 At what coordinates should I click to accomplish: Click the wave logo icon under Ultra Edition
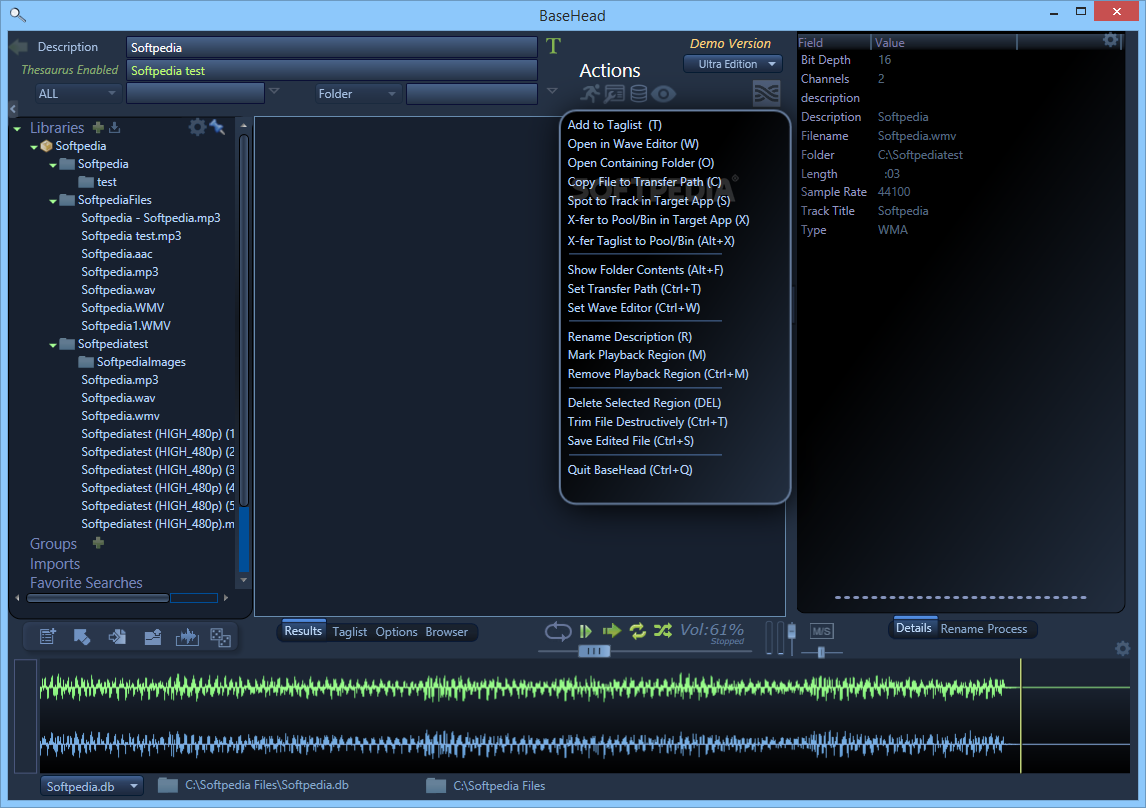(766, 94)
